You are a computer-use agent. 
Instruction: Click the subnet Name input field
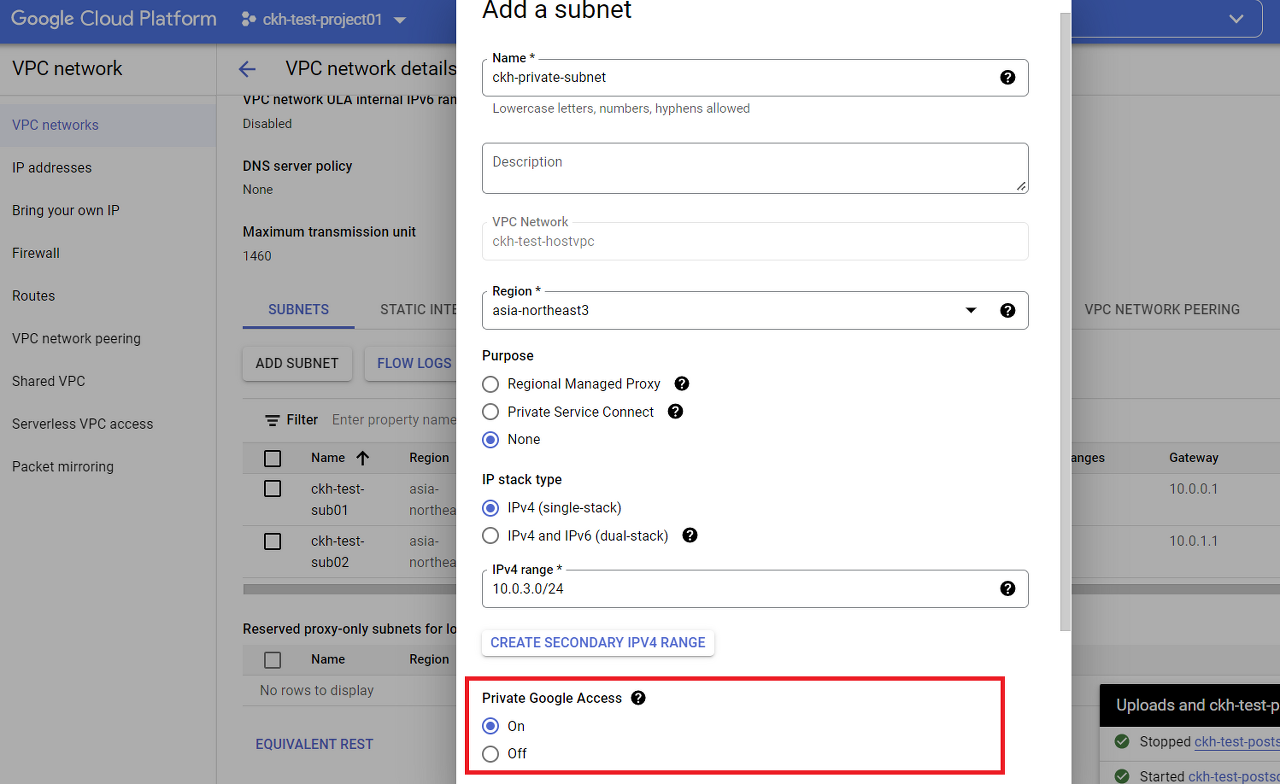pos(755,77)
